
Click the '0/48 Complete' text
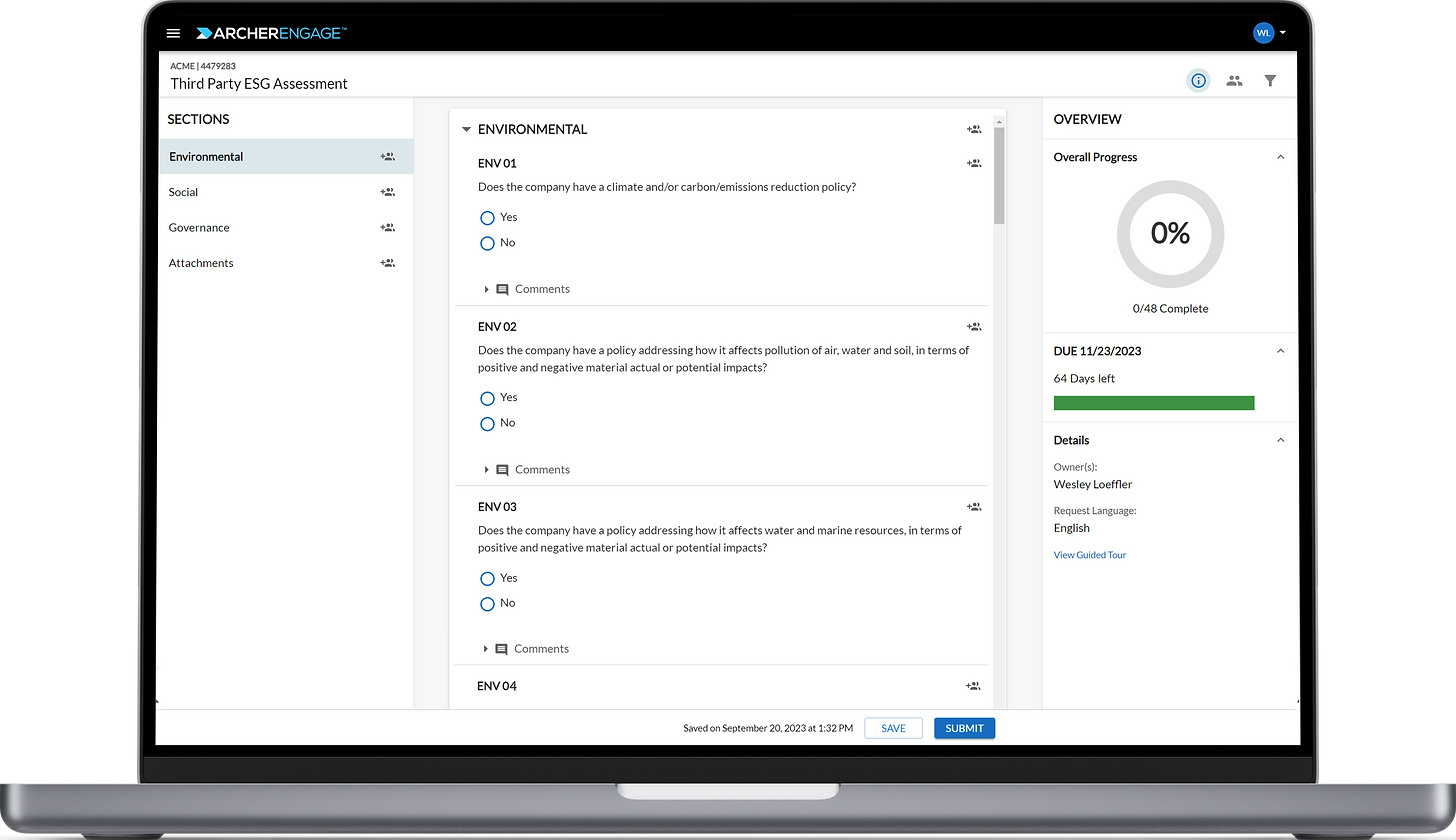pos(1170,309)
